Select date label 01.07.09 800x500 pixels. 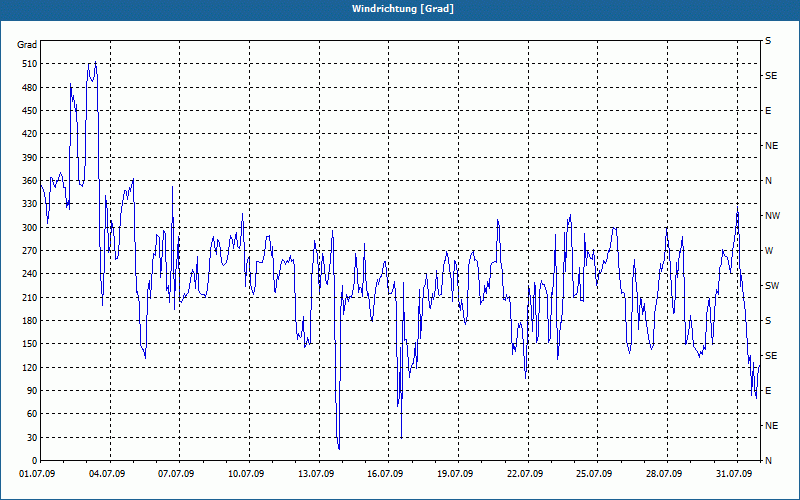click(37, 474)
